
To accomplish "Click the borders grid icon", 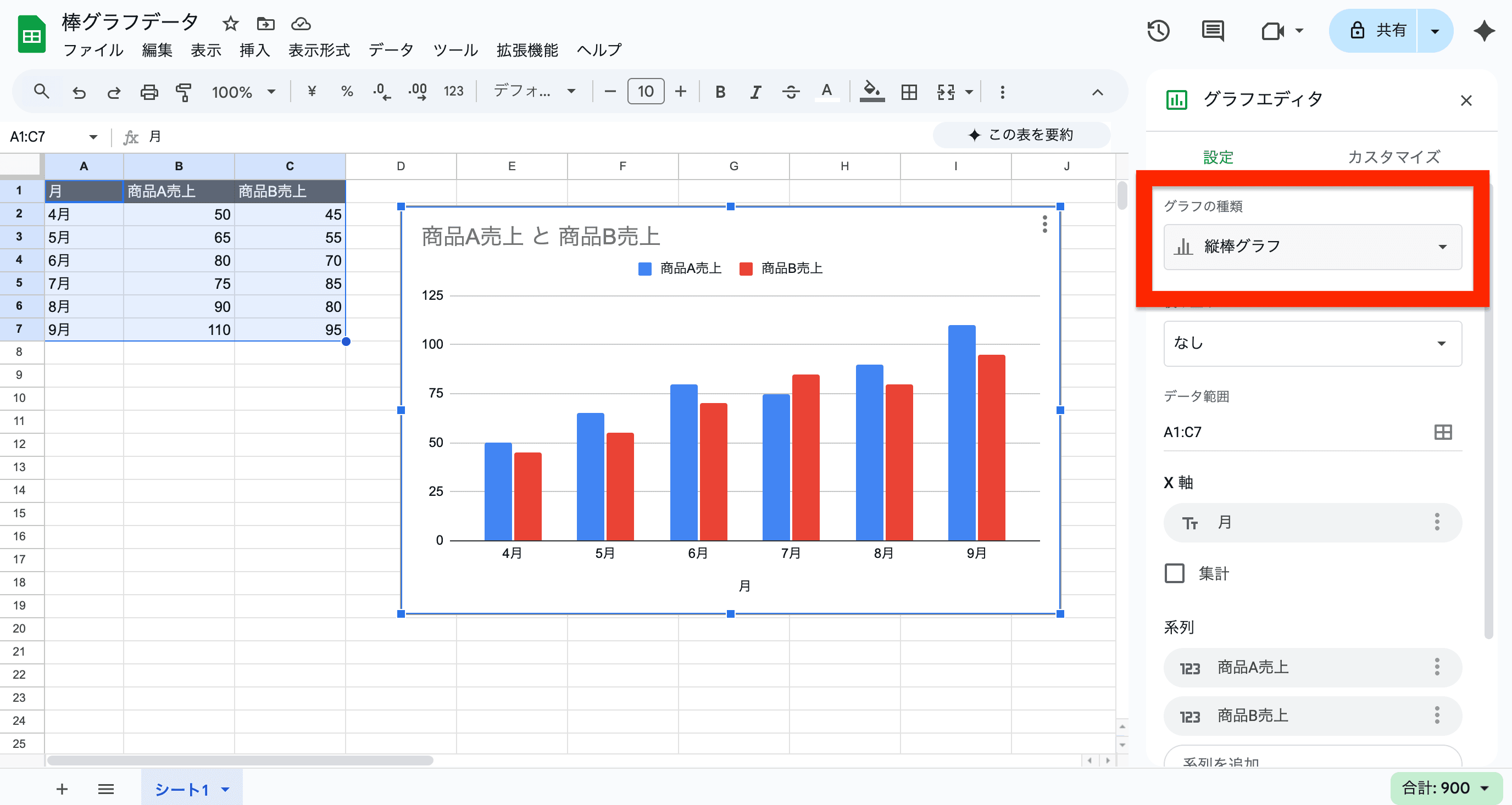I will (x=909, y=92).
